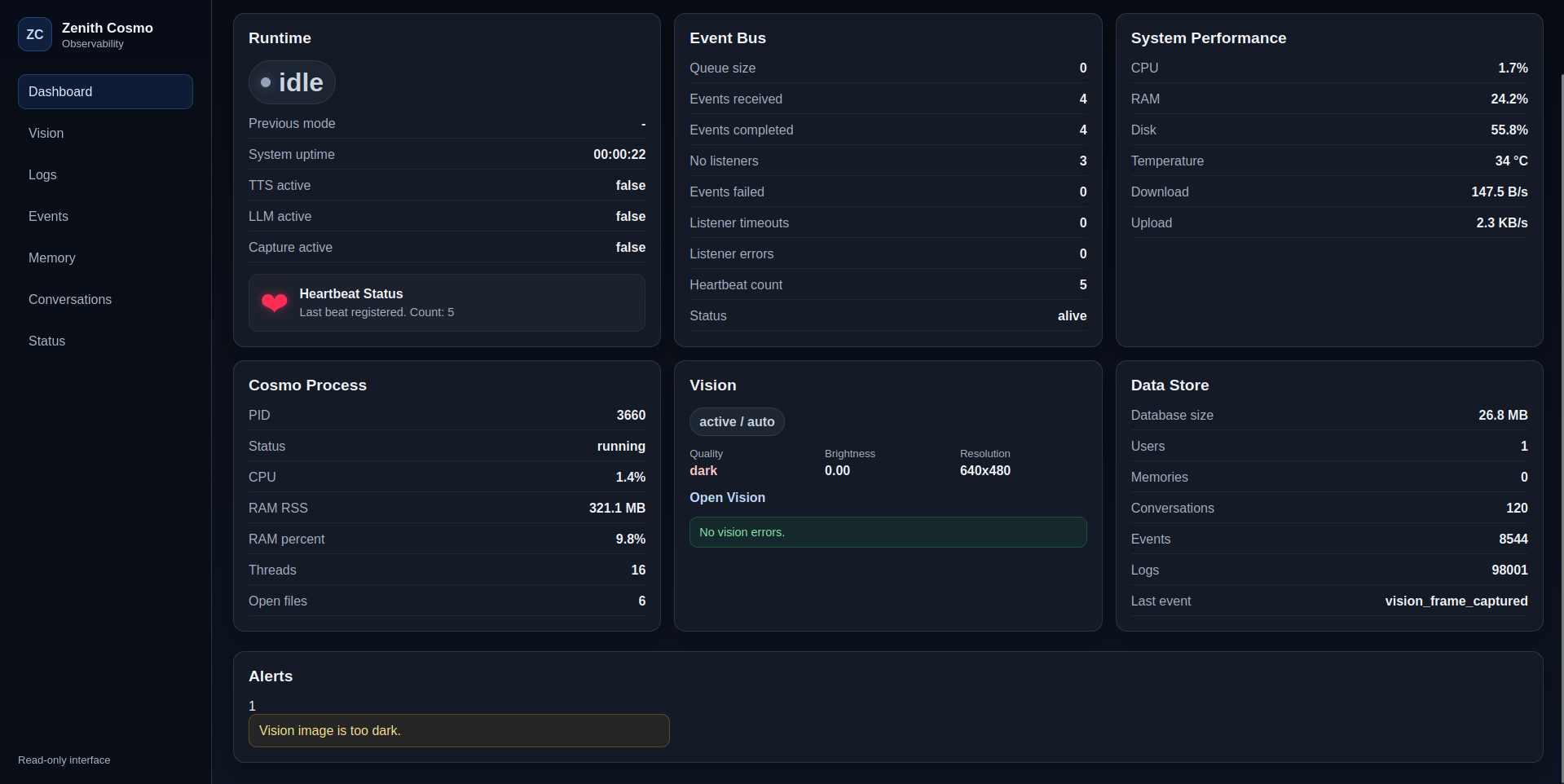Click the Events completed label
1564x784 pixels.
pyautogui.click(x=741, y=130)
